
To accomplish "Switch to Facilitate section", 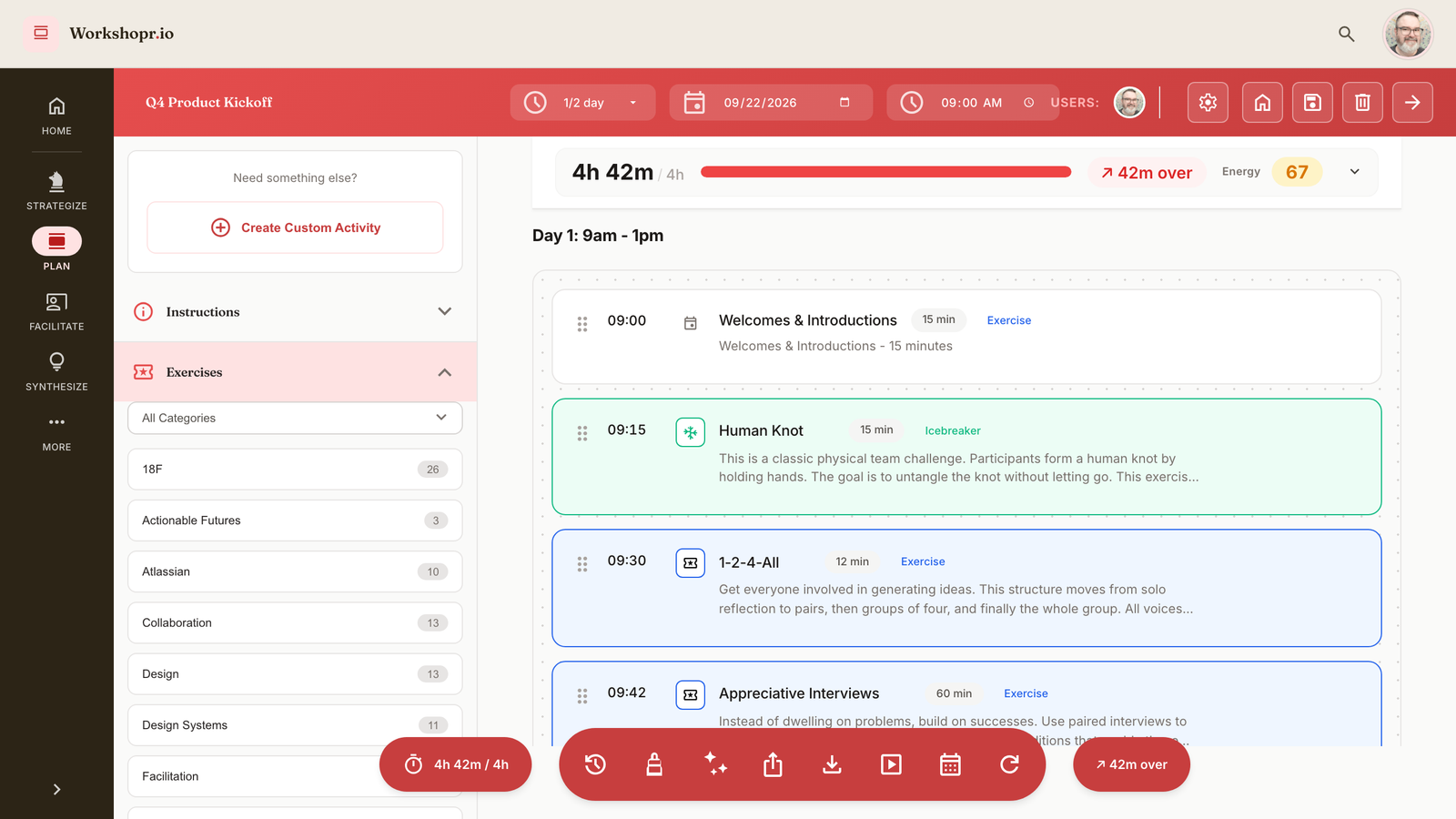I will point(56,311).
